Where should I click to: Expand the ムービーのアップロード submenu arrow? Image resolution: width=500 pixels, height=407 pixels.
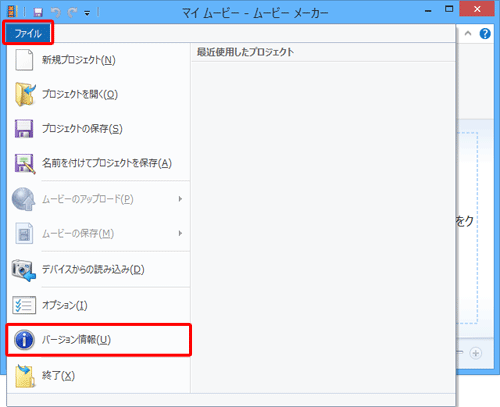[x=180, y=199]
